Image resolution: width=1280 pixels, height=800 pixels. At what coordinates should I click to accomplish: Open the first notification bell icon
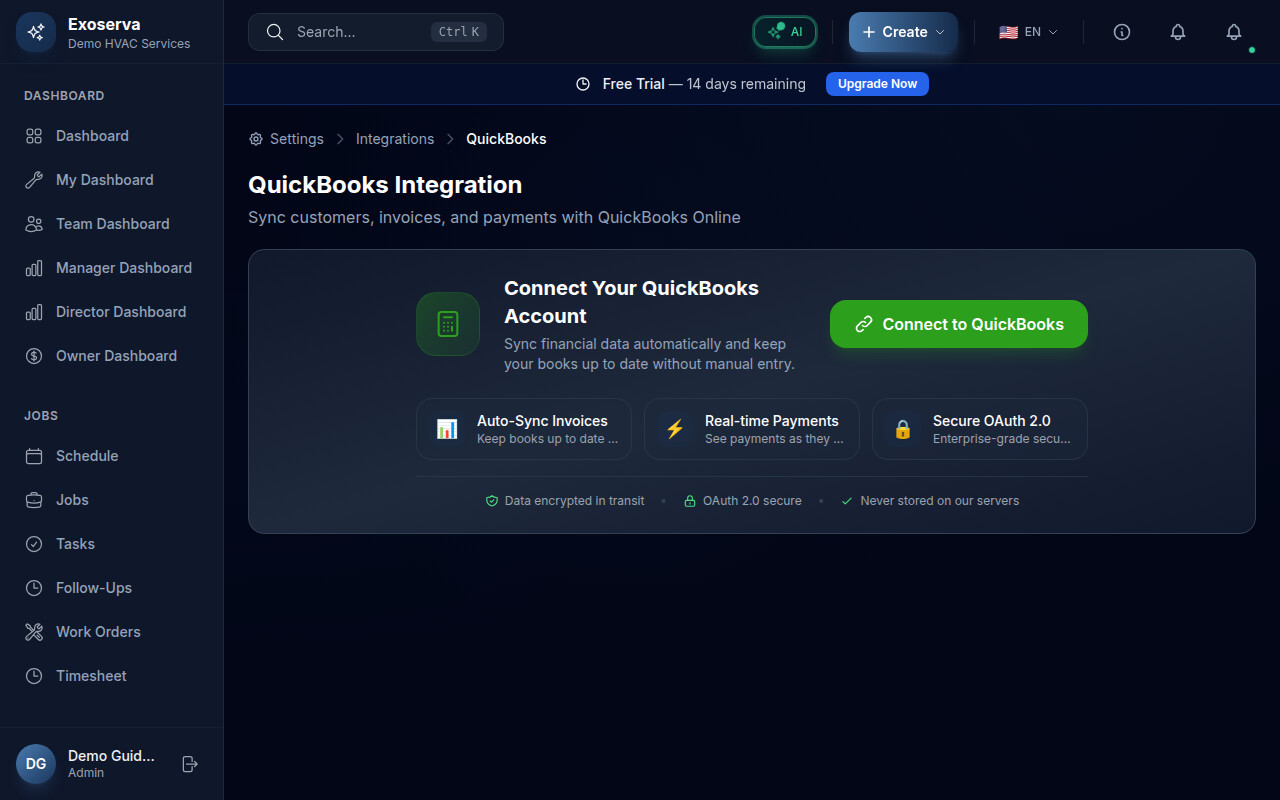click(x=1178, y=32)
